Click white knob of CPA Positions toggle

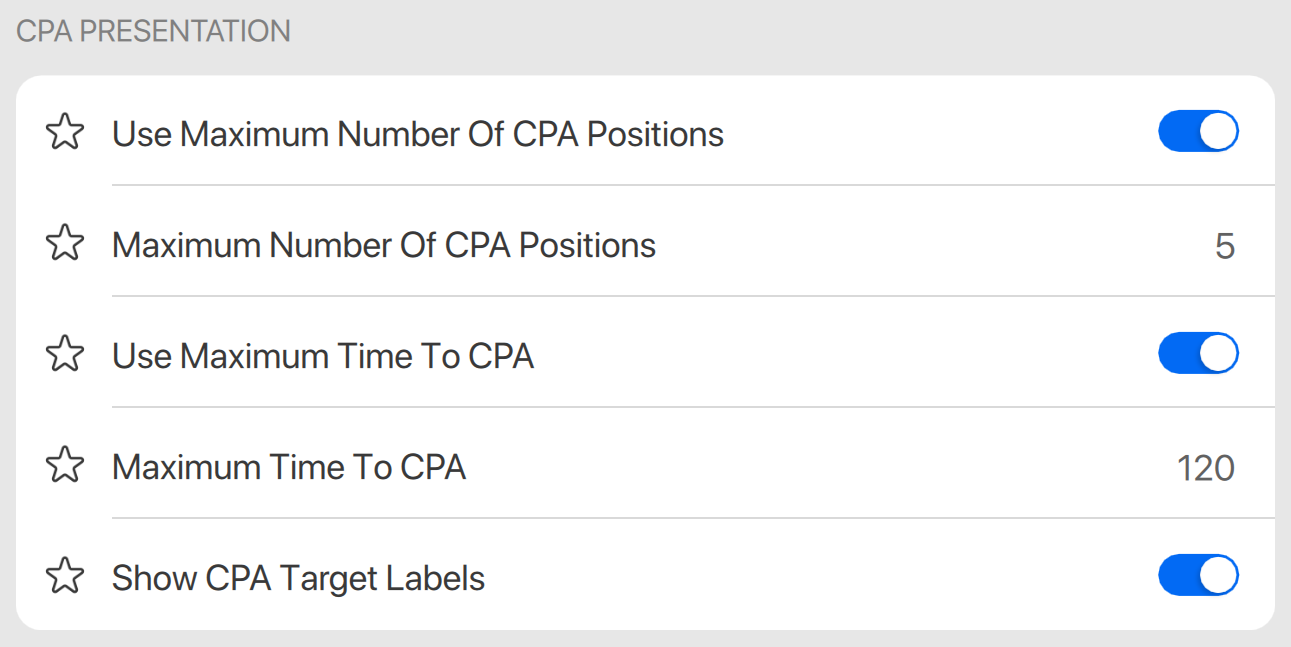[1218, 132]
